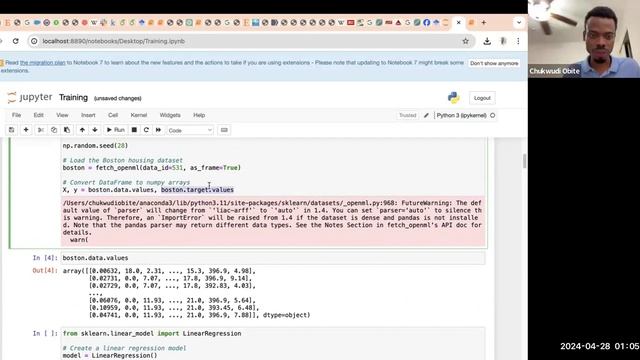The image size is (640, 360).
Task: Open the browser downloads icon
Action: coord(487,41)
